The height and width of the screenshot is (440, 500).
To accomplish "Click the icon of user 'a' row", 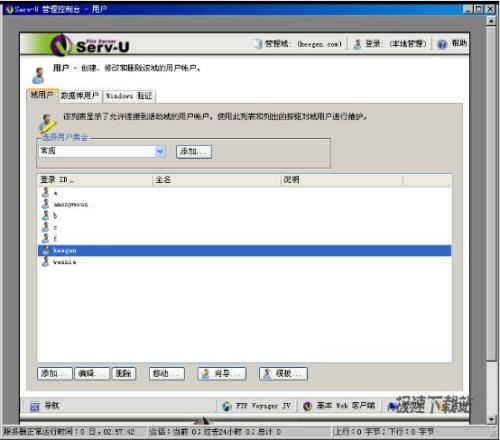I will (46, 193).
